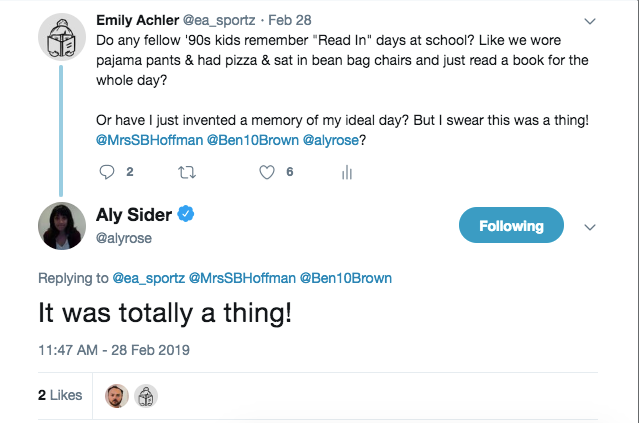The height and width of the screenshot is (423, 639).
Task: Open the chevron menu beside Following
Action: tap(590, 227)
